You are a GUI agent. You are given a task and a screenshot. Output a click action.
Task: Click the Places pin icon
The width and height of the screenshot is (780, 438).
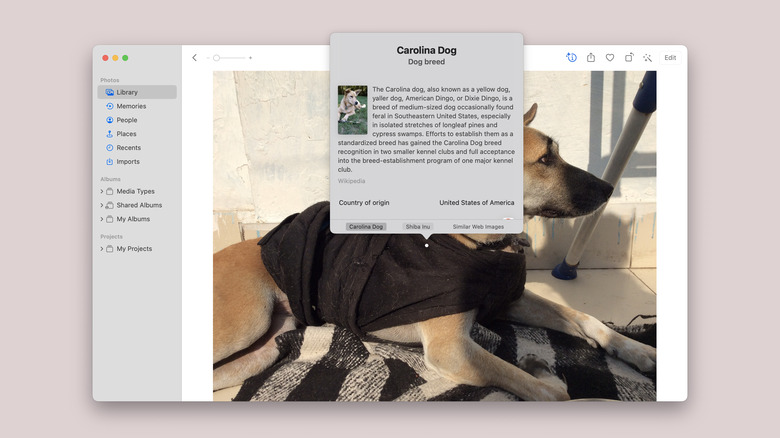(109, 134)
